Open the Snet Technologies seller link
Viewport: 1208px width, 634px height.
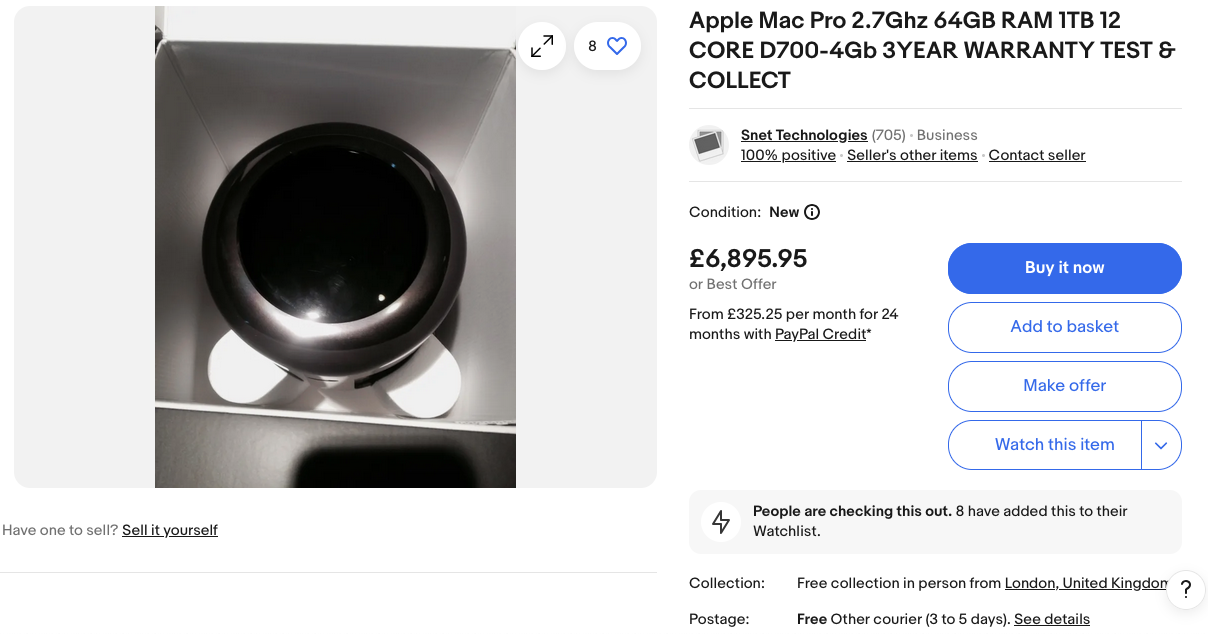pyautogui.click(x=804, y=135)
